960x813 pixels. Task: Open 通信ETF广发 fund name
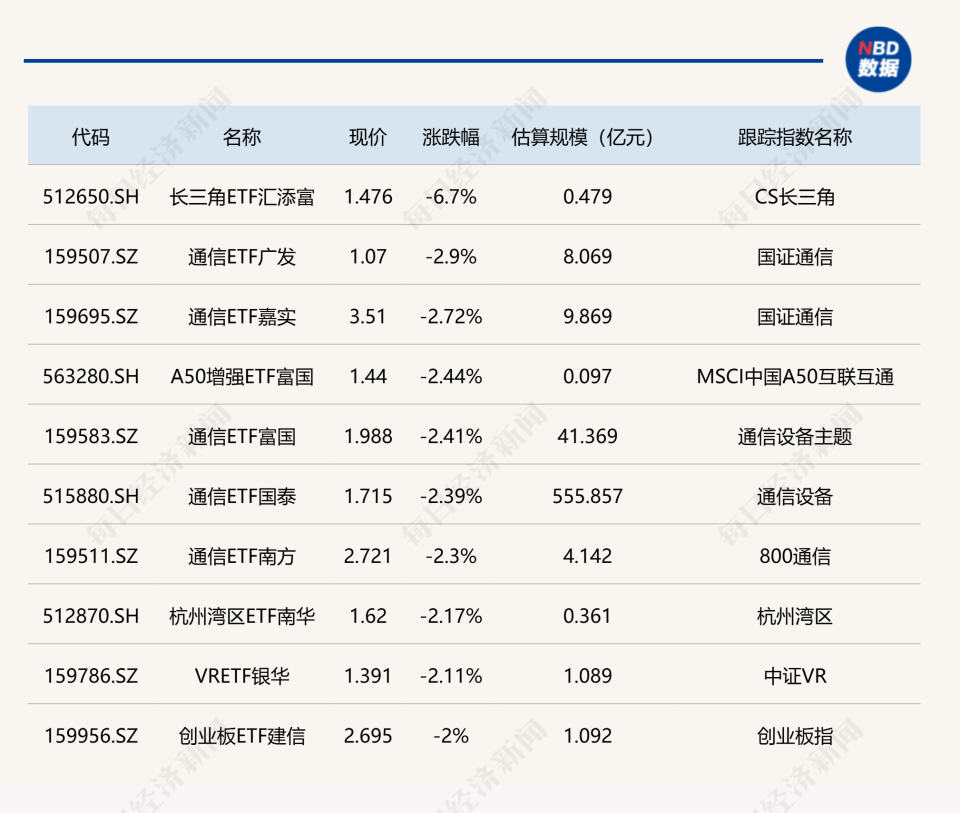click(x=242, y=257)
